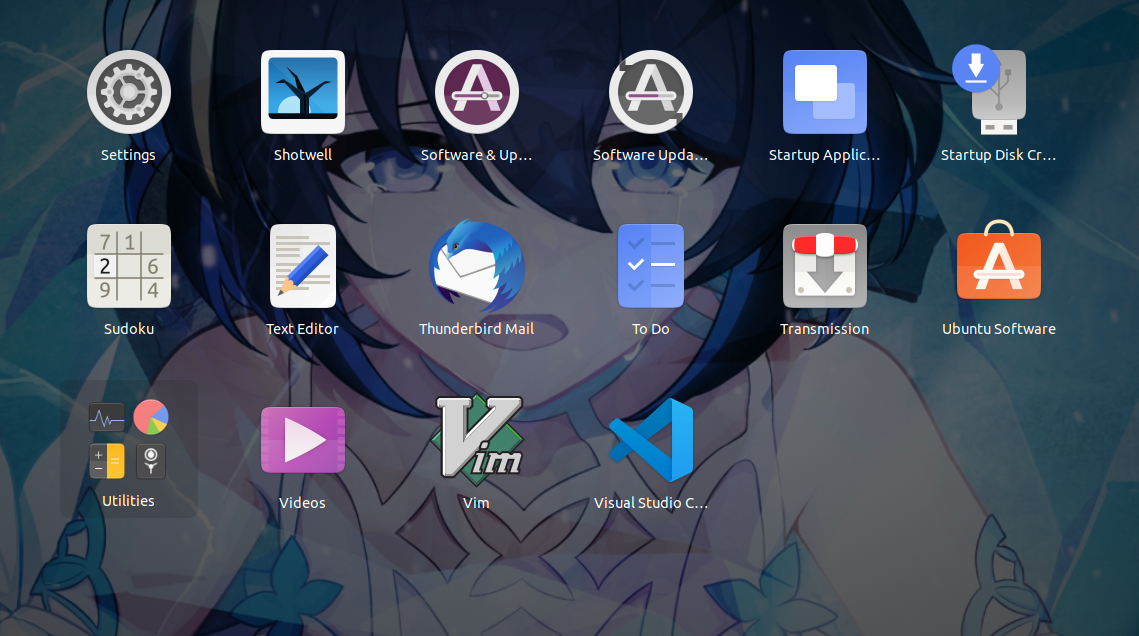The height and width of the screenshot is (636, 1139).
Task: Launch Ubuntu Software store
Action: [x=998, y=265]
